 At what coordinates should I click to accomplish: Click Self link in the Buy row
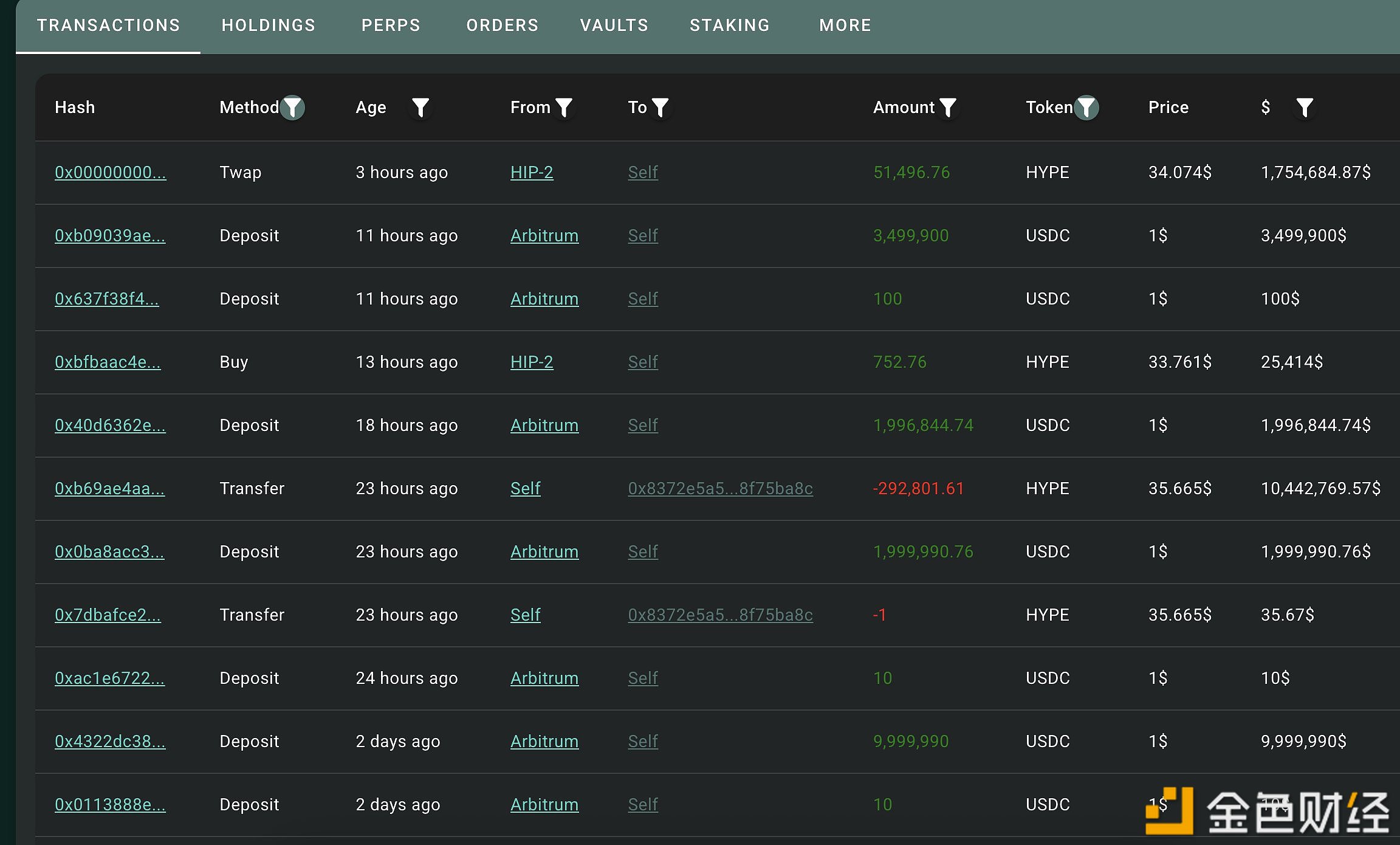click(643, 362)
